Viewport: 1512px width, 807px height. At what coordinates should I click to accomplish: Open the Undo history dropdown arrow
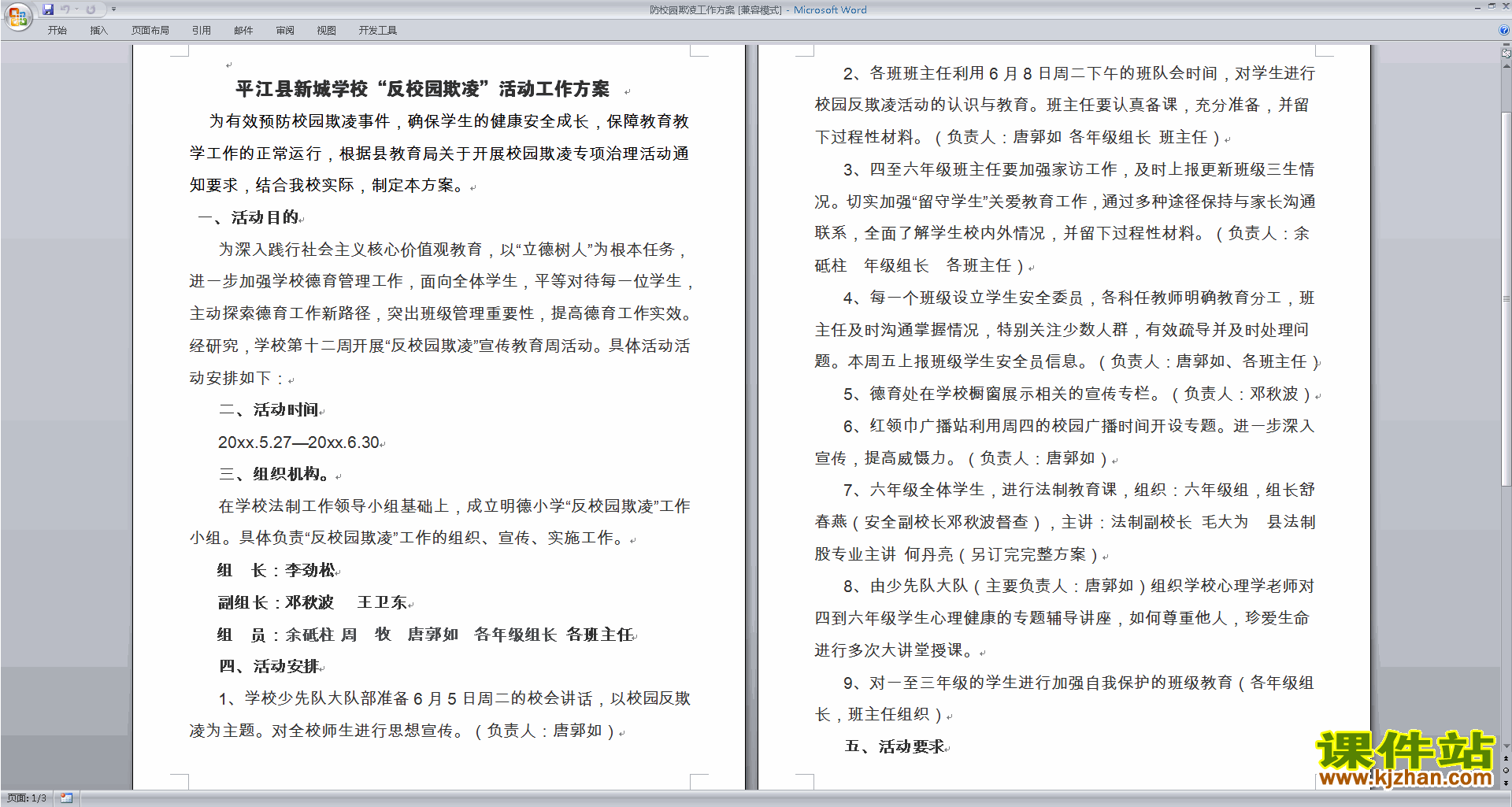coord(77,9)
